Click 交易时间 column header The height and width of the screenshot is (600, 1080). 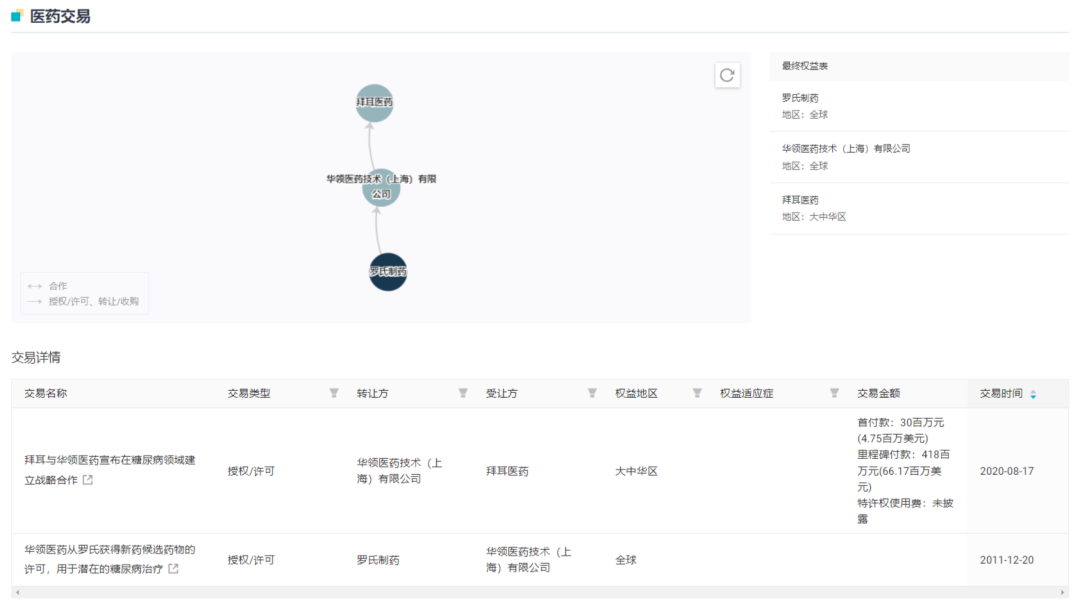[1001, 393]
